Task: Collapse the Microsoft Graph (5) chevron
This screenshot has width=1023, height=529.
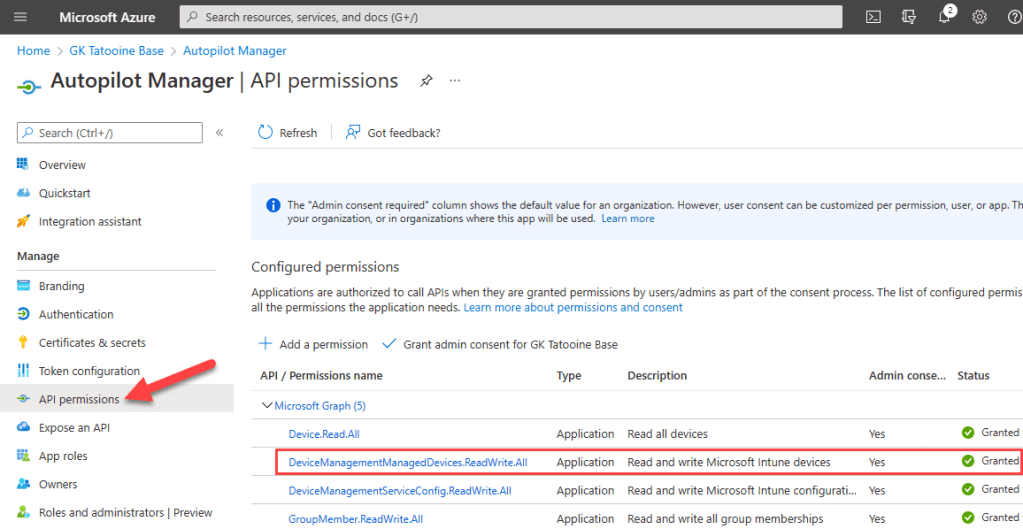Action: pos(266,406)
